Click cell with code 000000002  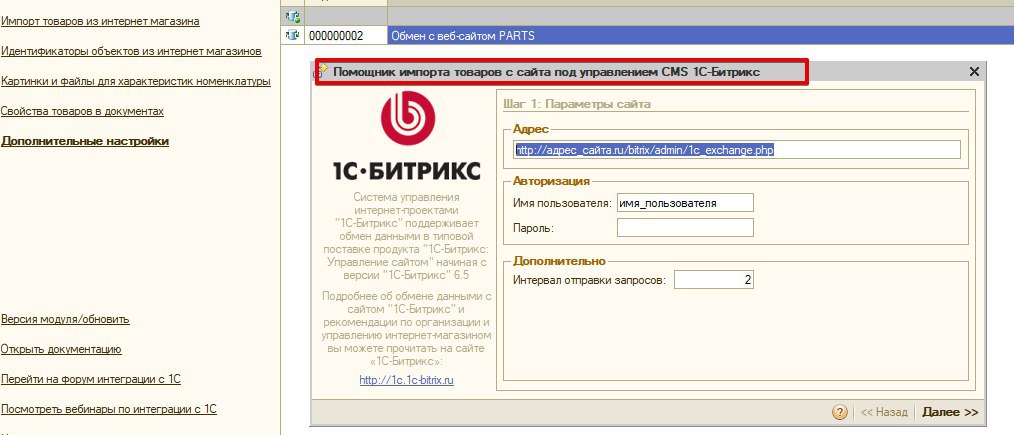(x=345, y=36)
